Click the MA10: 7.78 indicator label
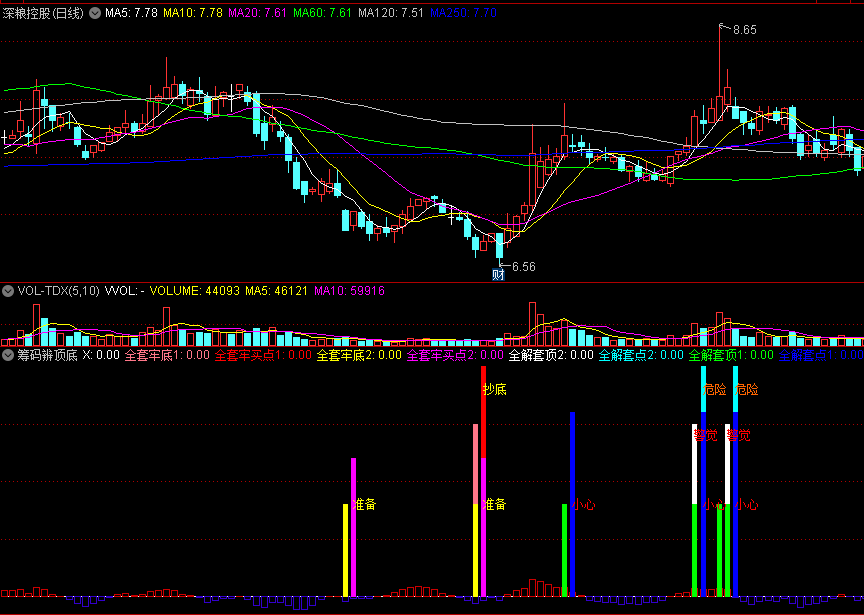This screenshot has width=864, height=615. pyautogui.click(x=193, y=13)
